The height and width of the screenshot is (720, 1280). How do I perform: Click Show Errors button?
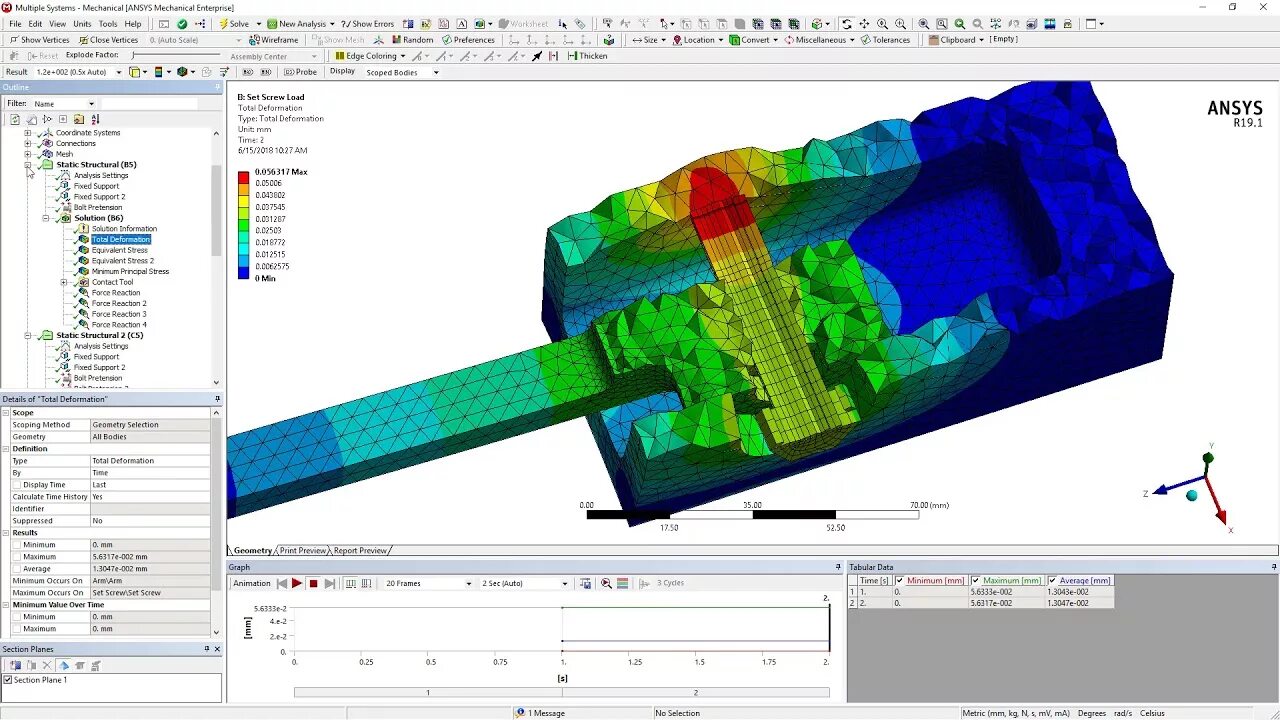tap(367, 24)
